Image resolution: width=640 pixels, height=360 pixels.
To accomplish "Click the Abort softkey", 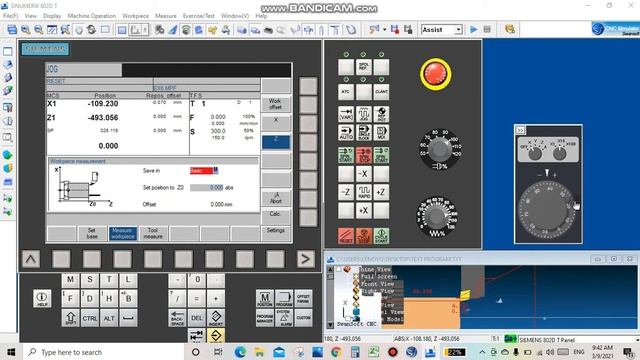I will point(276,198).
